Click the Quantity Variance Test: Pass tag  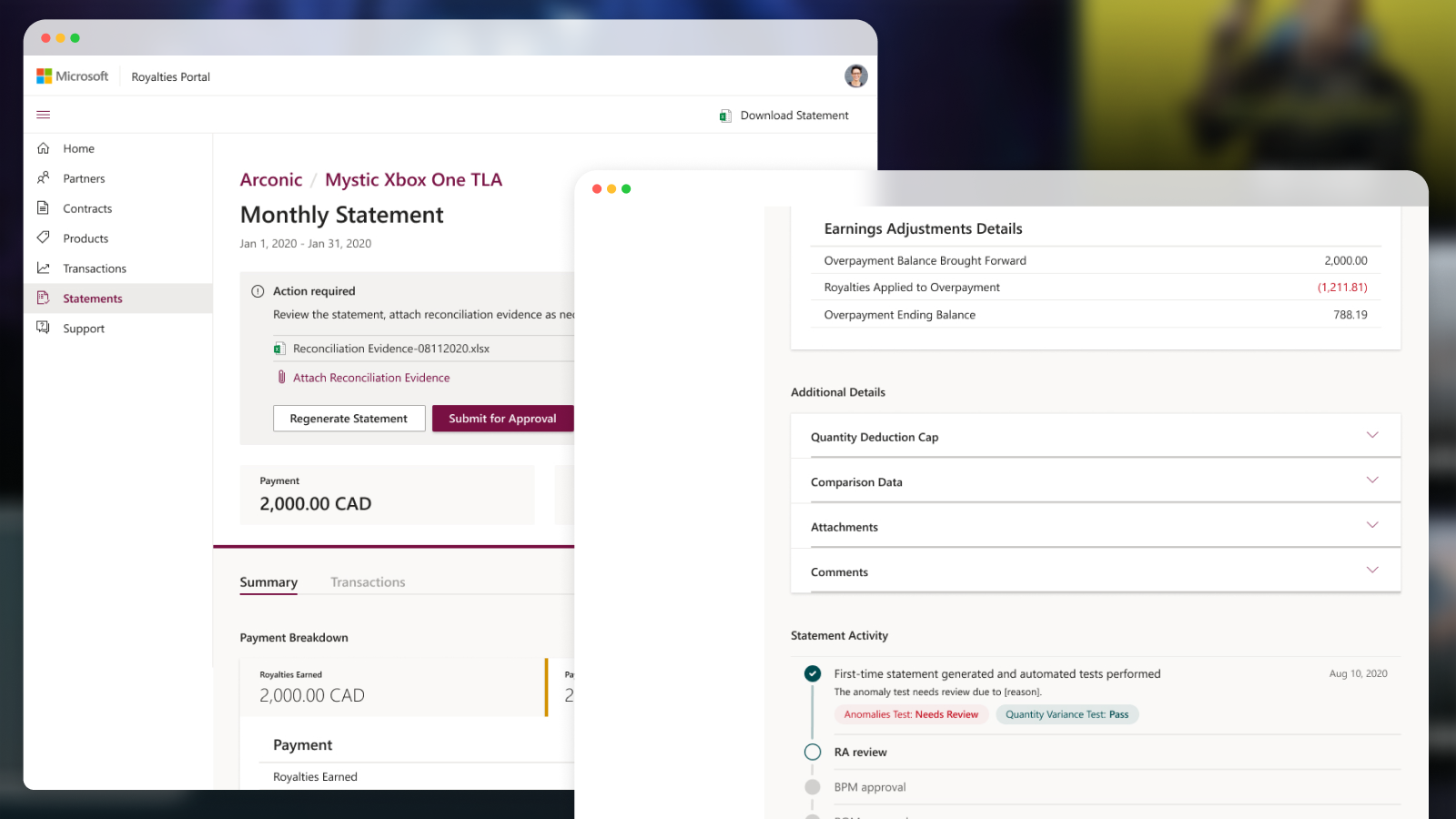pyautogui.click(x=1067, y=714)
